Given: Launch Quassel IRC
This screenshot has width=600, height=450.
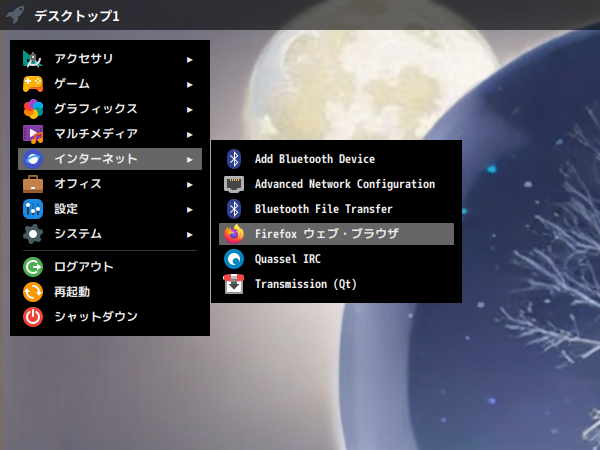Looking at the screenshot, I should point(336,259).
